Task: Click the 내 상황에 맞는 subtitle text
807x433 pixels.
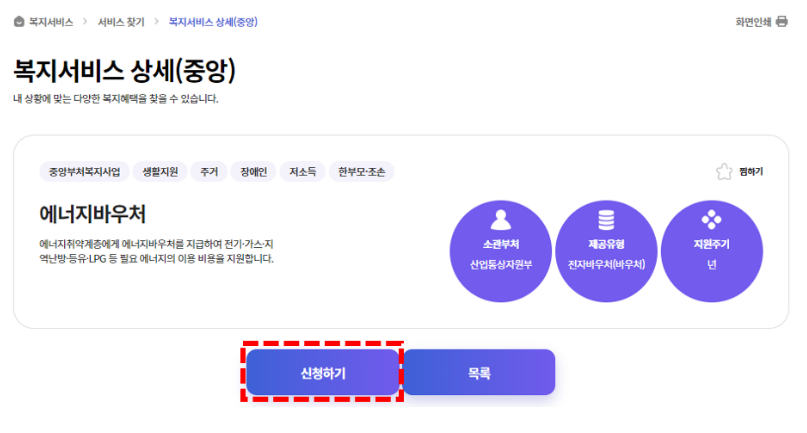Action: (x=116, y=98)
